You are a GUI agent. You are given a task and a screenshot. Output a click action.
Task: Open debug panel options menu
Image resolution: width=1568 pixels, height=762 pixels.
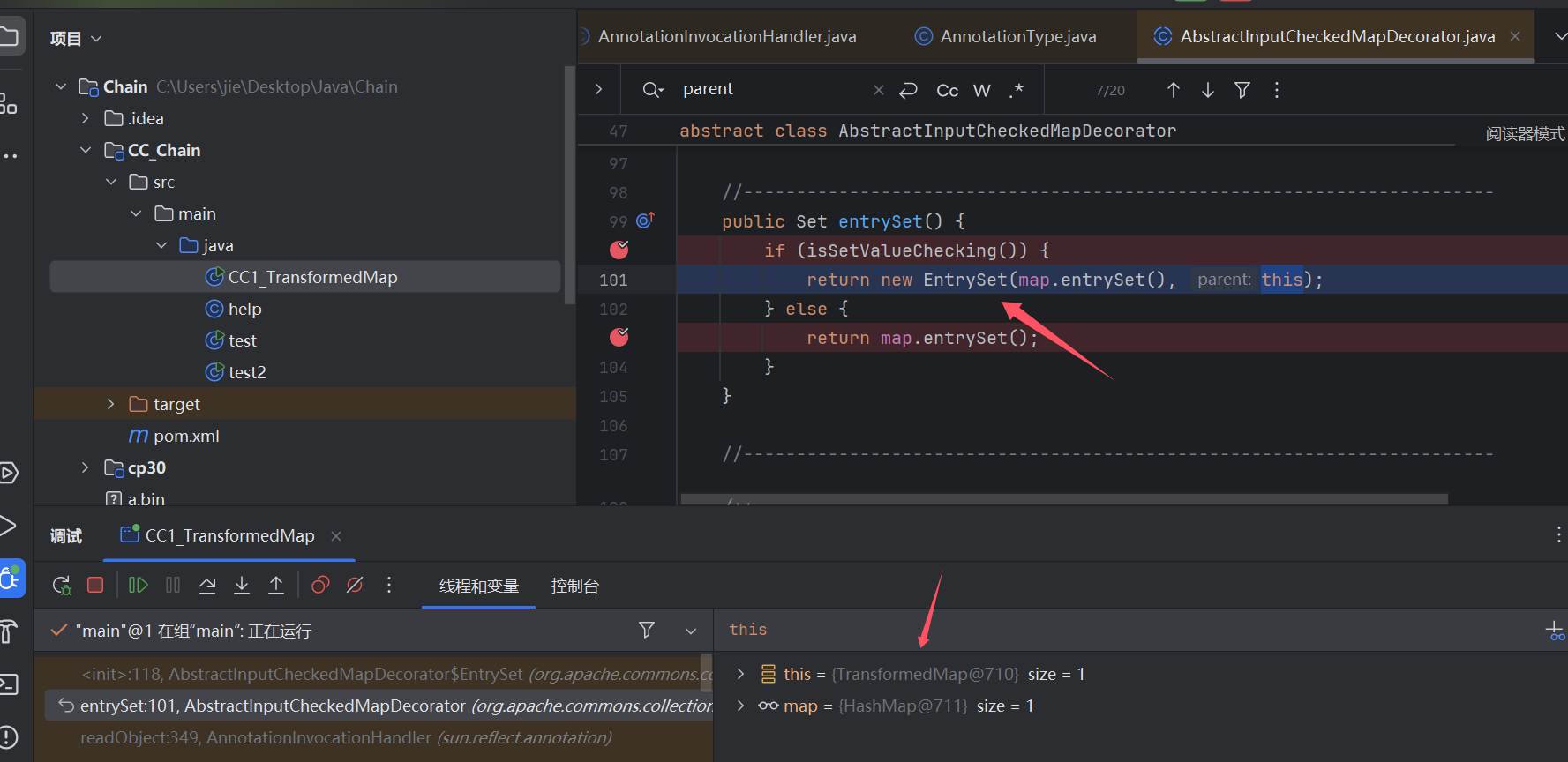point(1558,534)
